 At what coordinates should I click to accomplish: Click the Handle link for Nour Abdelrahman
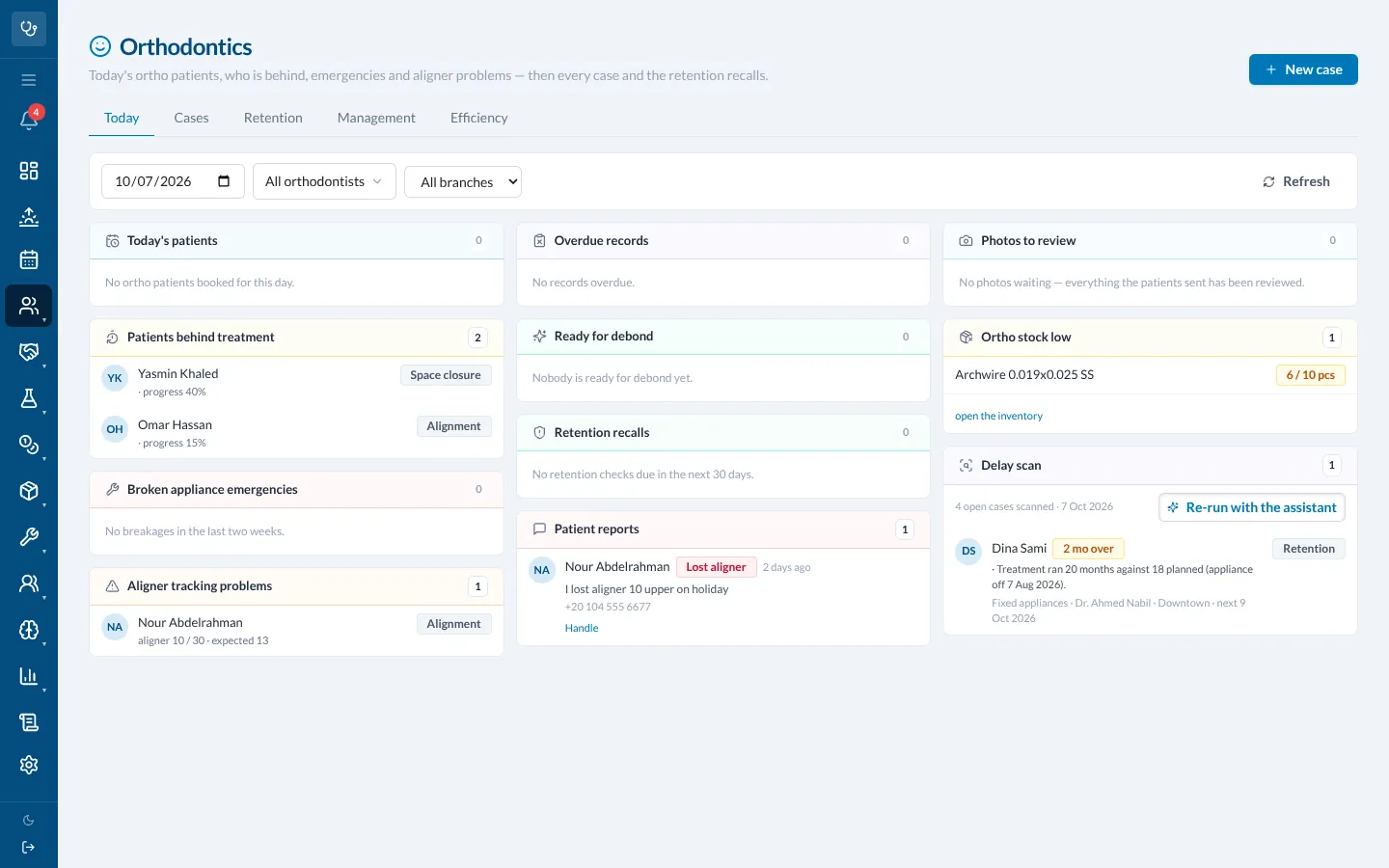tap(582, 628)
